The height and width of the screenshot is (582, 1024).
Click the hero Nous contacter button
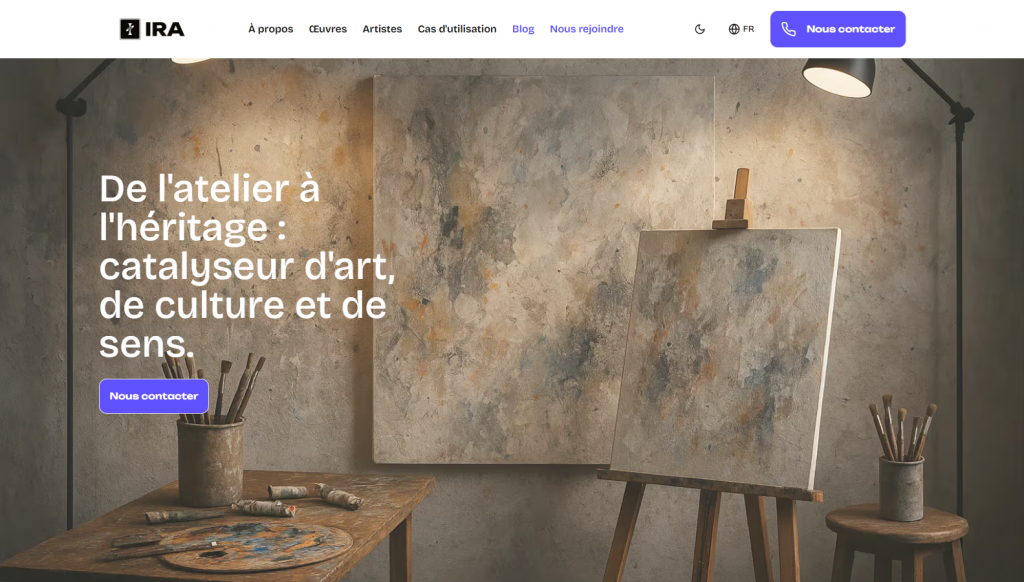coord(154,396)
